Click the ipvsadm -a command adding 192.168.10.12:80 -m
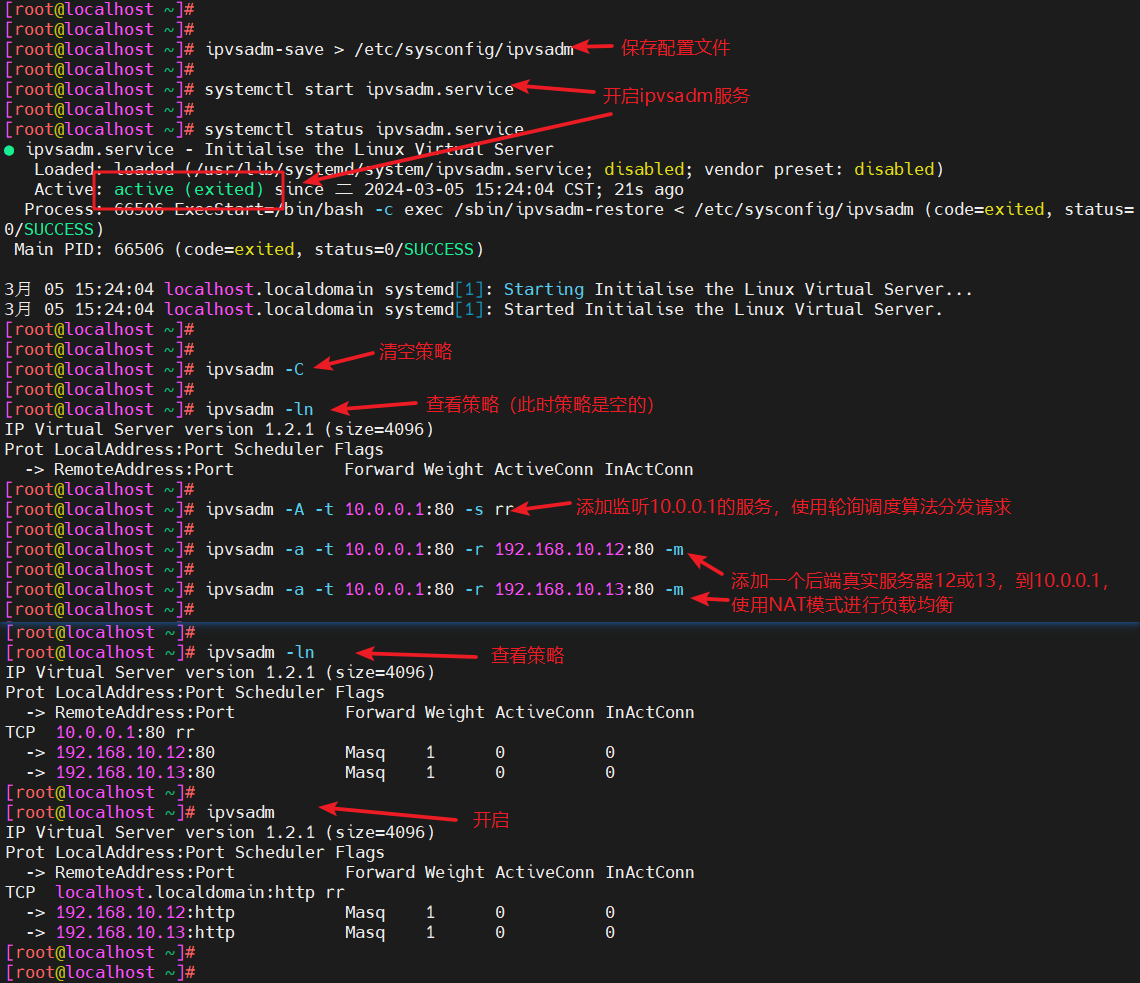 click(445, 550)
